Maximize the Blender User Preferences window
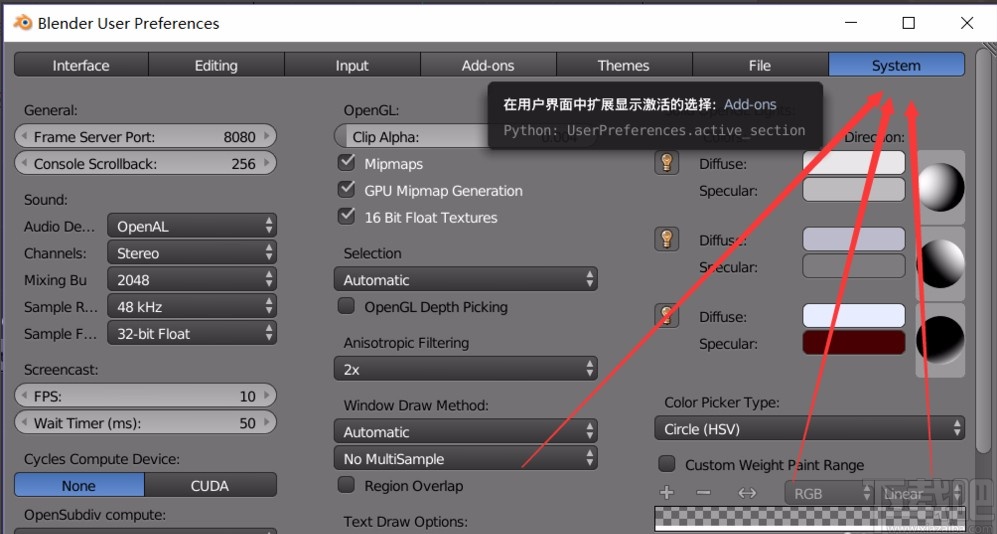Image resolution: width=997 pixels, height=534 pixels. (x=909, y=23)
